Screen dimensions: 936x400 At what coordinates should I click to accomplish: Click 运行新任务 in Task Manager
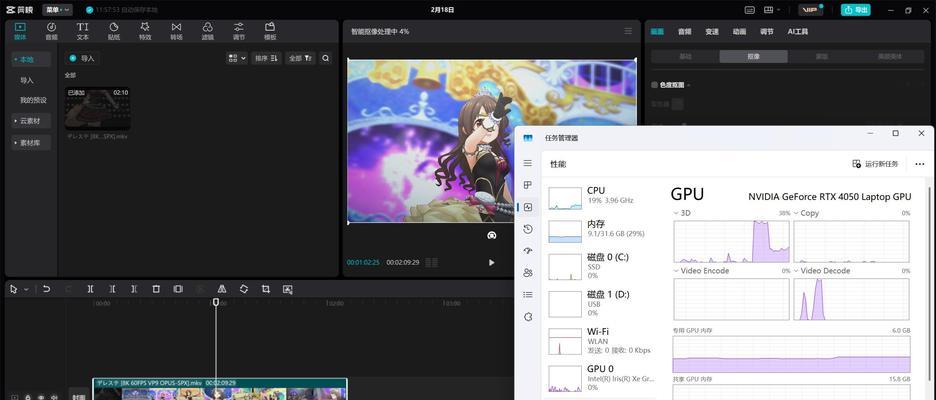coord(875,164)
